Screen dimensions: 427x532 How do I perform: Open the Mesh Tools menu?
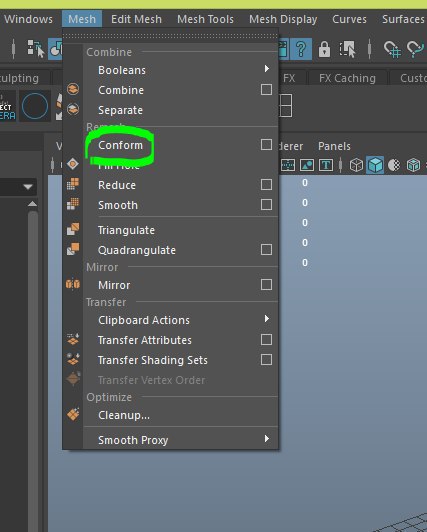(205, 19)
